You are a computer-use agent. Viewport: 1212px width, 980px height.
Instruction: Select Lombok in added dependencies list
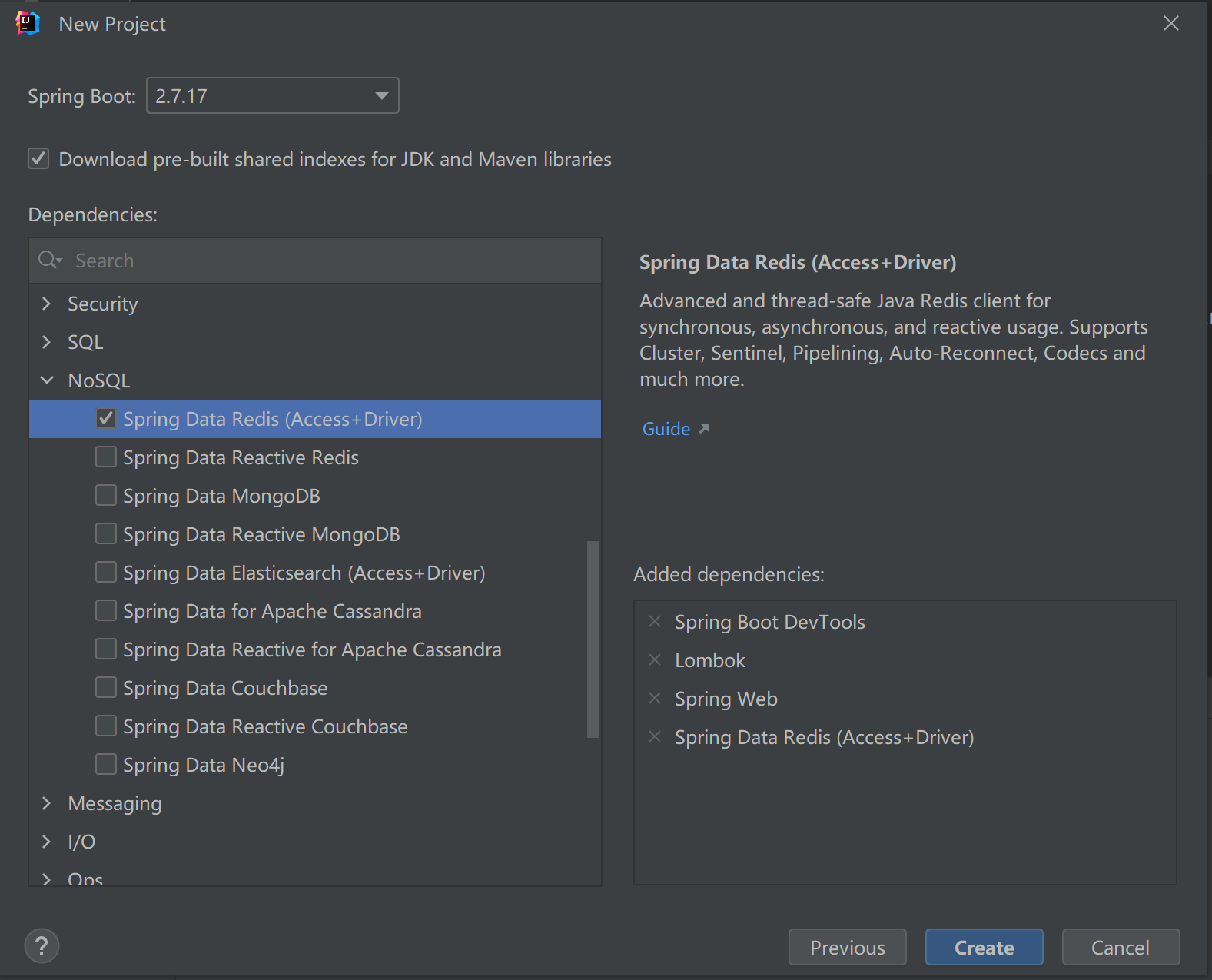point(710,660)
